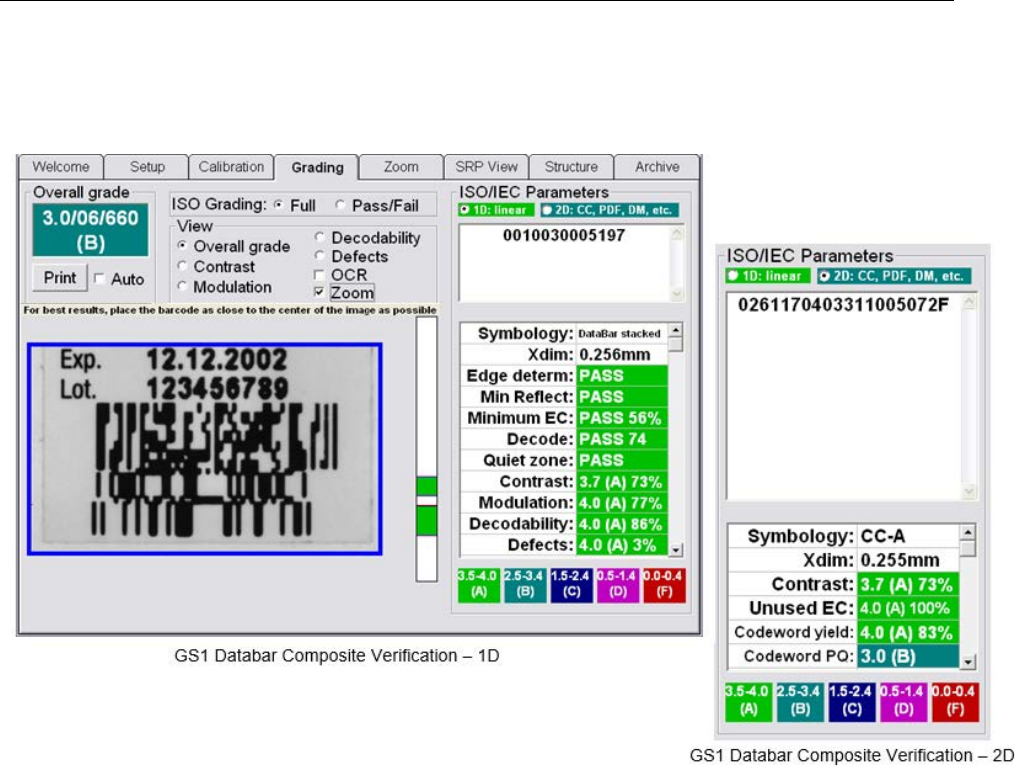Click the CC-A symbology value
This screenshot has width=1019, height=775.
909,536
